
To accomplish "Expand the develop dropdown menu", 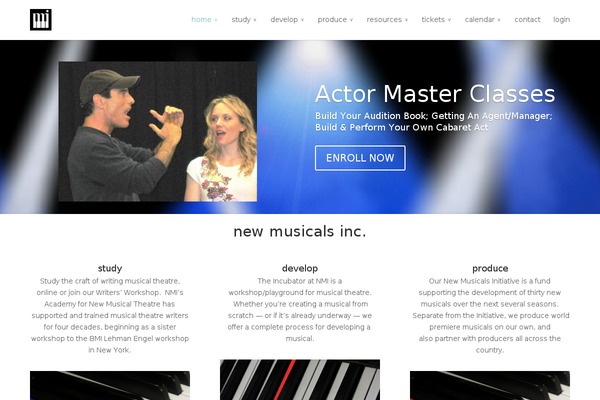I will click(287, 20).
